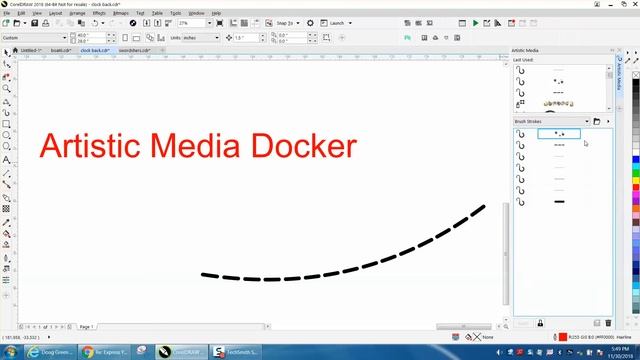Viewport: 640px width, 360px height.
Task: Open a new document tab plus button
Action: pos(162,50)
